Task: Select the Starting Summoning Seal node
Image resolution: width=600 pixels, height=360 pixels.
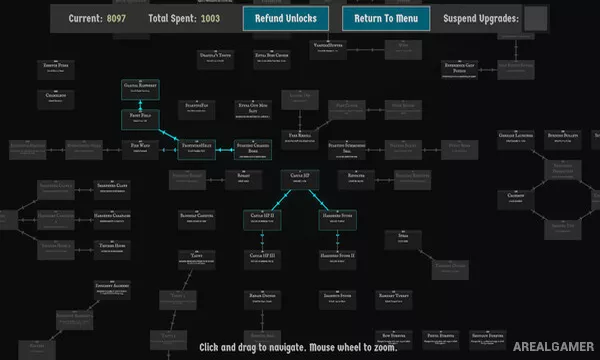Action: 347,150
